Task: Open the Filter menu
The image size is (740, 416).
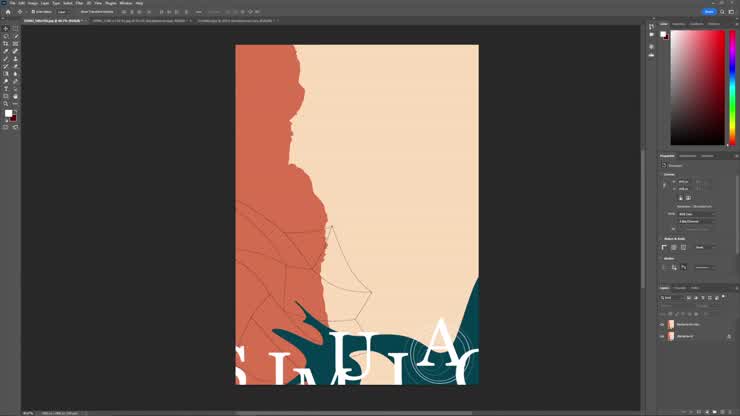Action: 79,3
